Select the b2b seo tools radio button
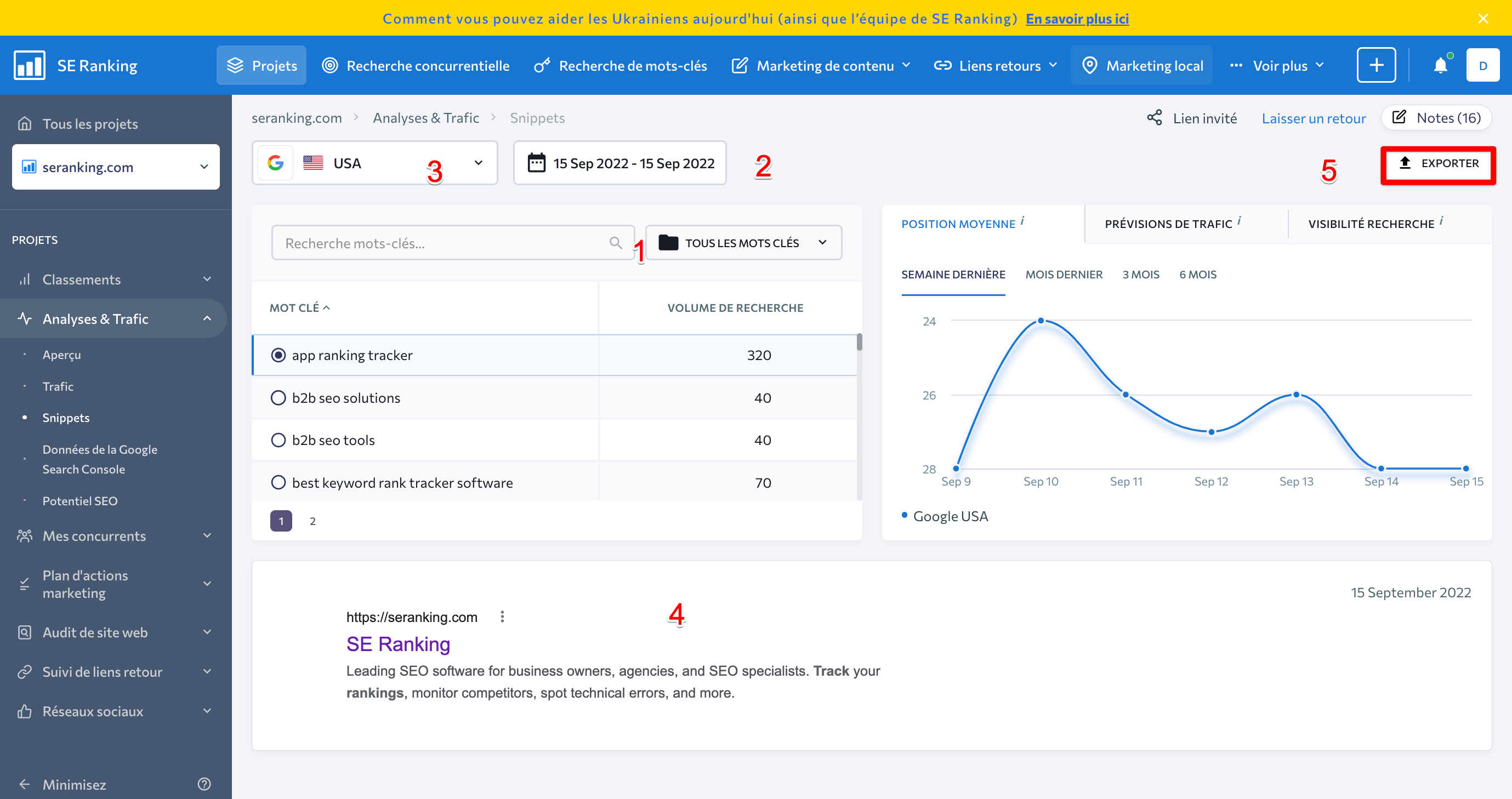The height and width of the screenshot is (799, 1512). [278, 440]
